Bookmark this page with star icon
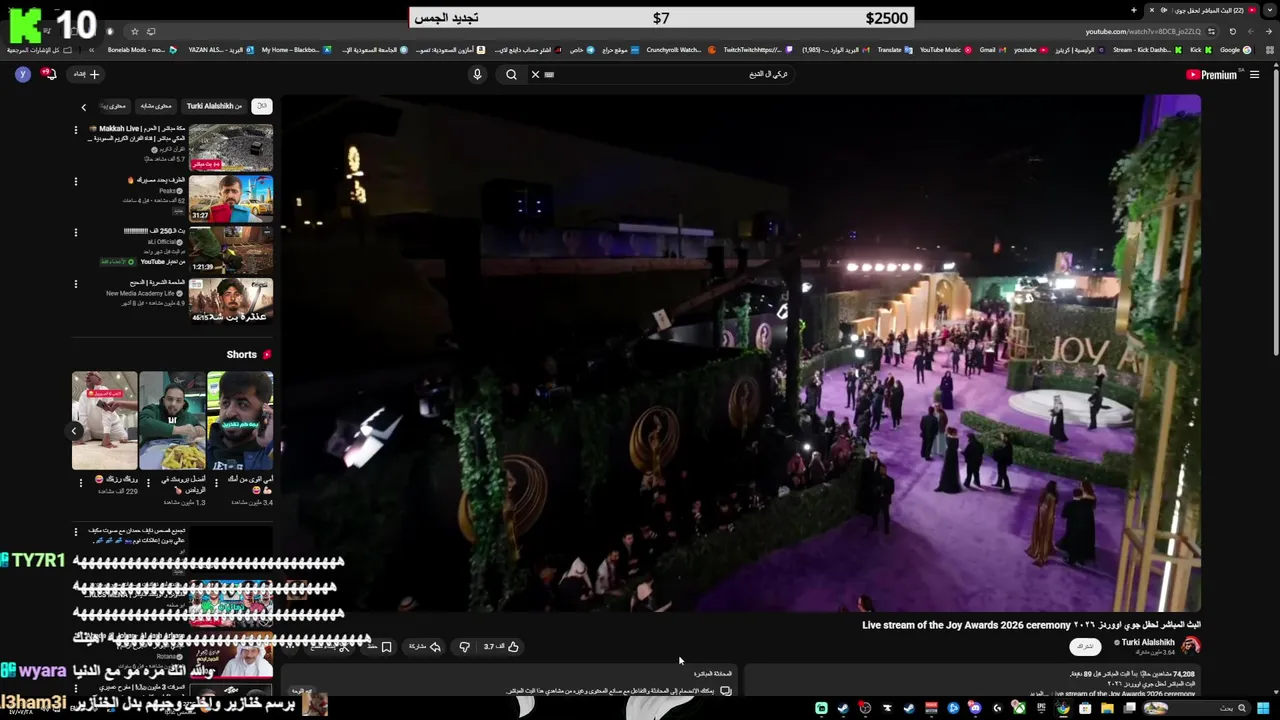Viewport: 1280px width, 720px height. [x=134, y=31]
